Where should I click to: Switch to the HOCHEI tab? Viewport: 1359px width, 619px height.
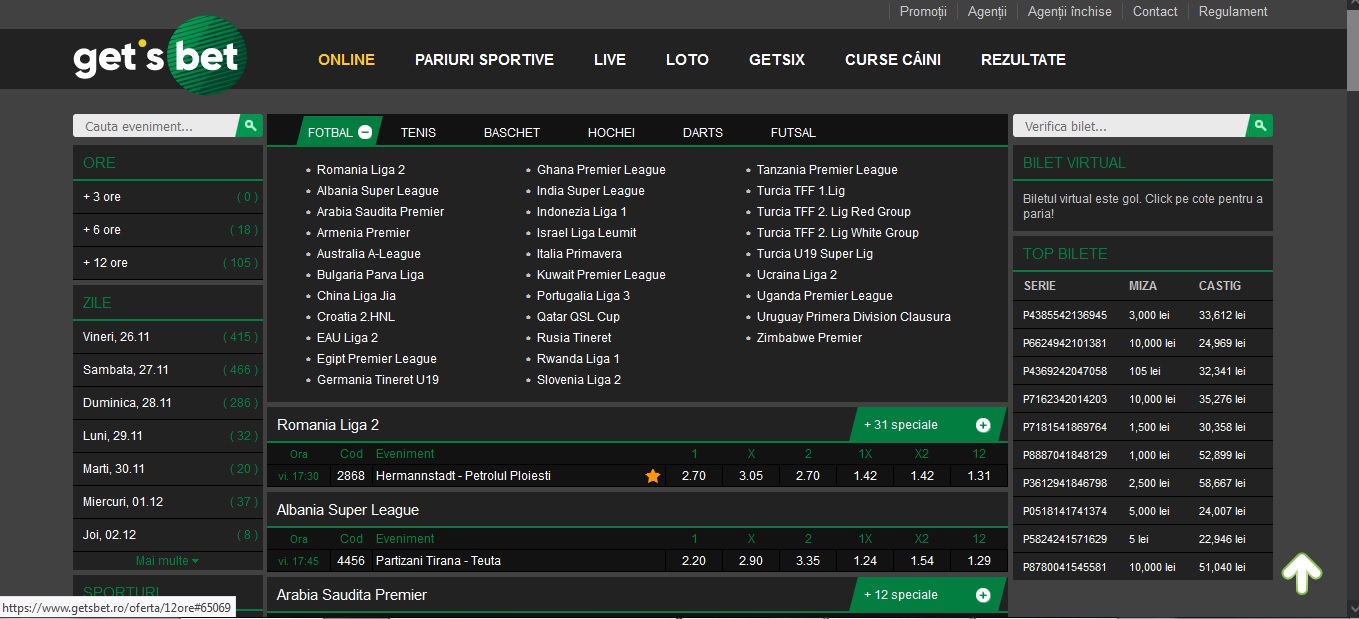(x=611, y=132)
